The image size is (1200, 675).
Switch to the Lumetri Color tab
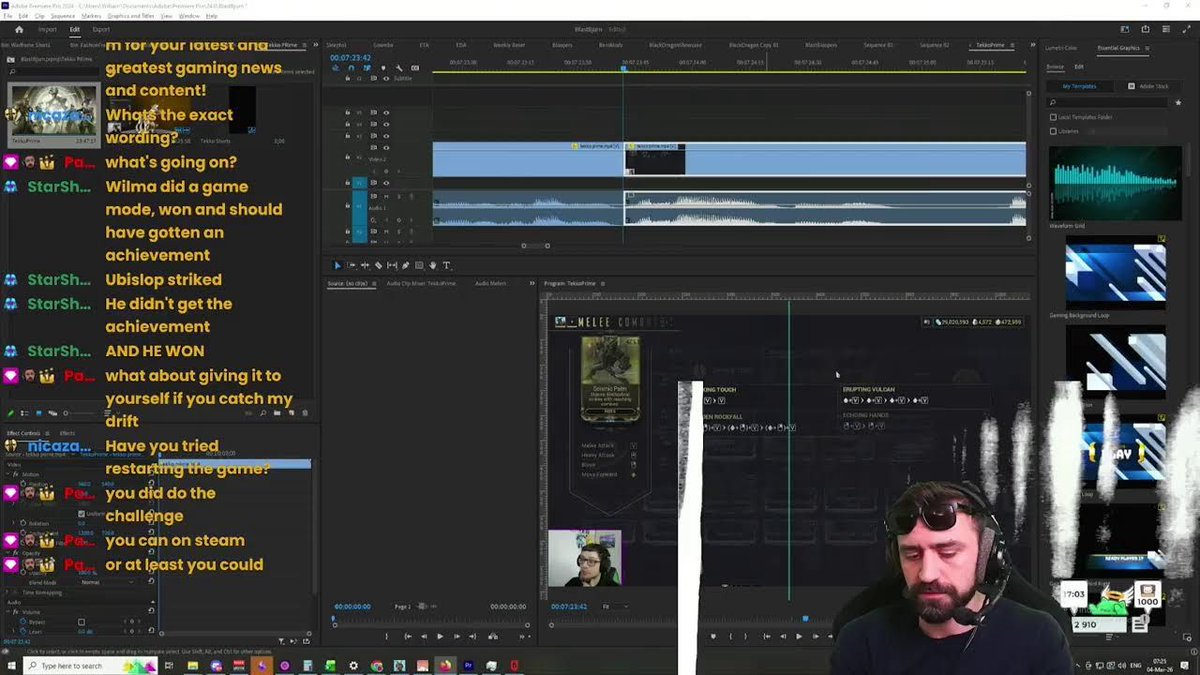(1061, 47)
